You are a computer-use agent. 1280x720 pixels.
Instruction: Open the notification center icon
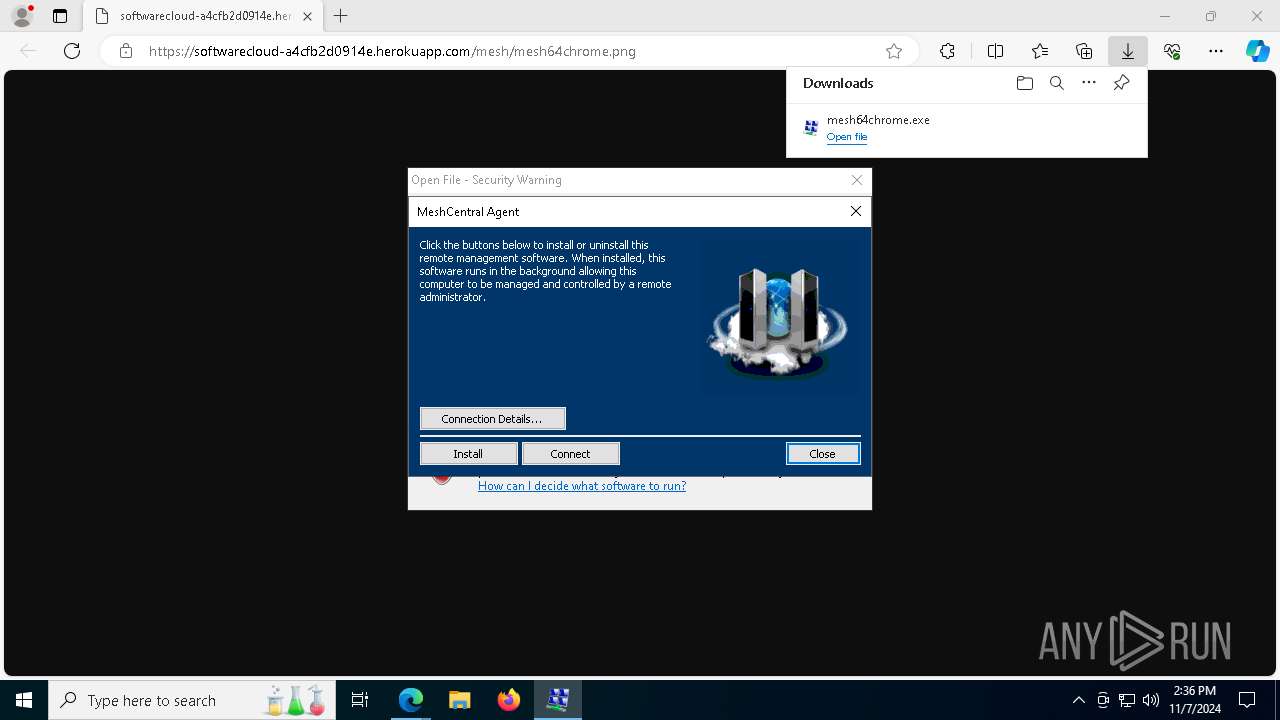(1247, 700)
